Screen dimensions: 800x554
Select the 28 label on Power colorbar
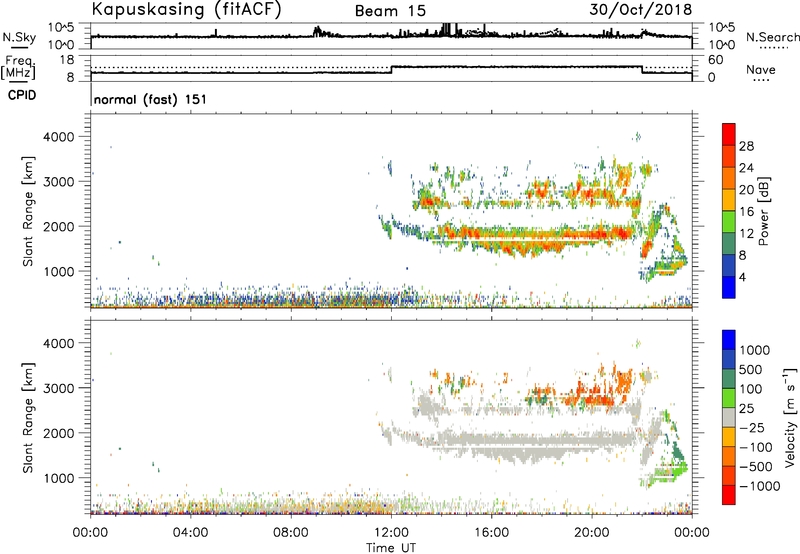pos(746,146)
